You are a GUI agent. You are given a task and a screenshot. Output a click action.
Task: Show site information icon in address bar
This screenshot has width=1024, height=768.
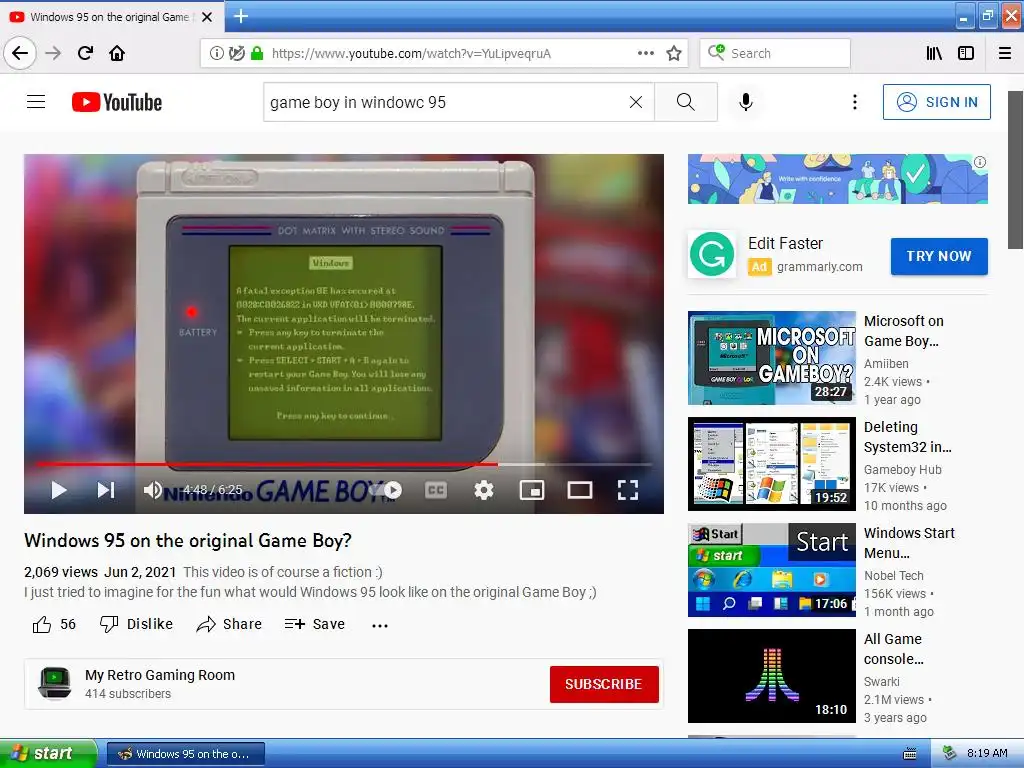(216, 54)
